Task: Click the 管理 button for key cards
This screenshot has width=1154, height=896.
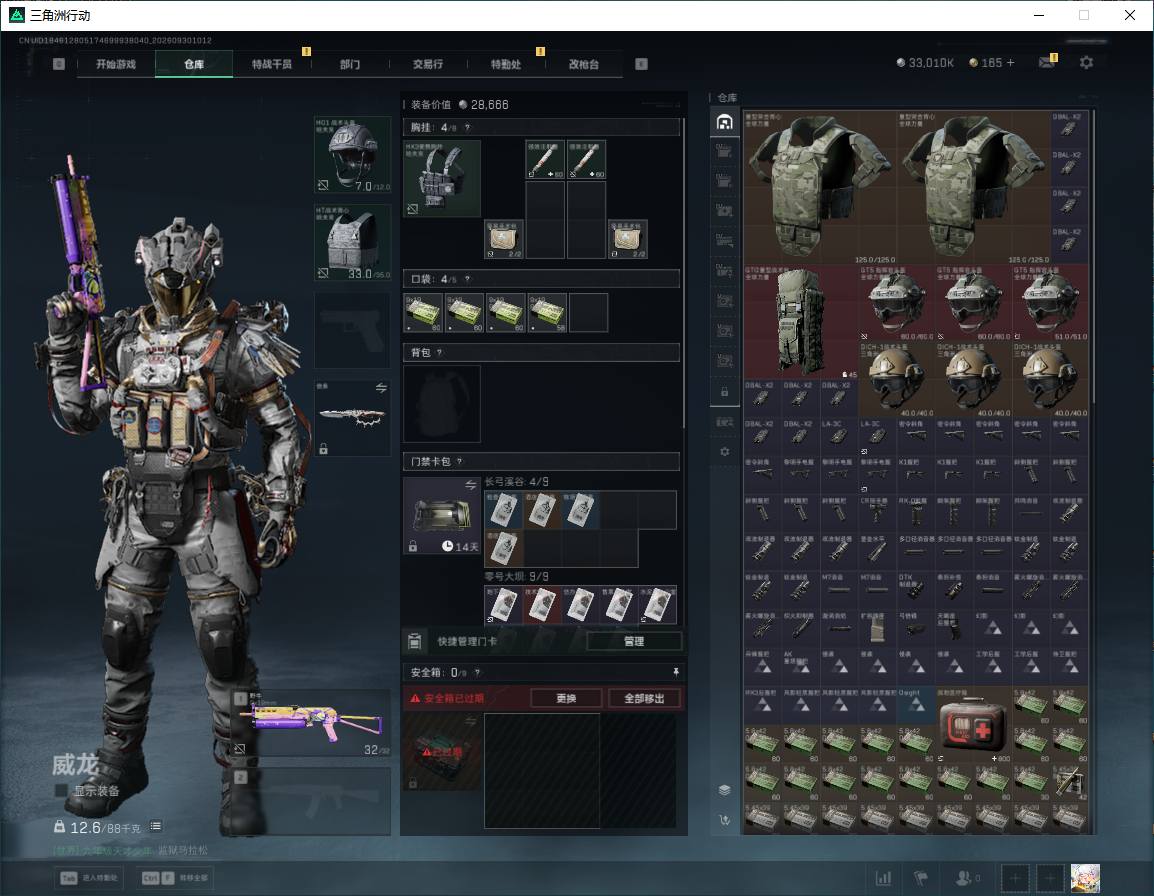Action: [634, 641]
